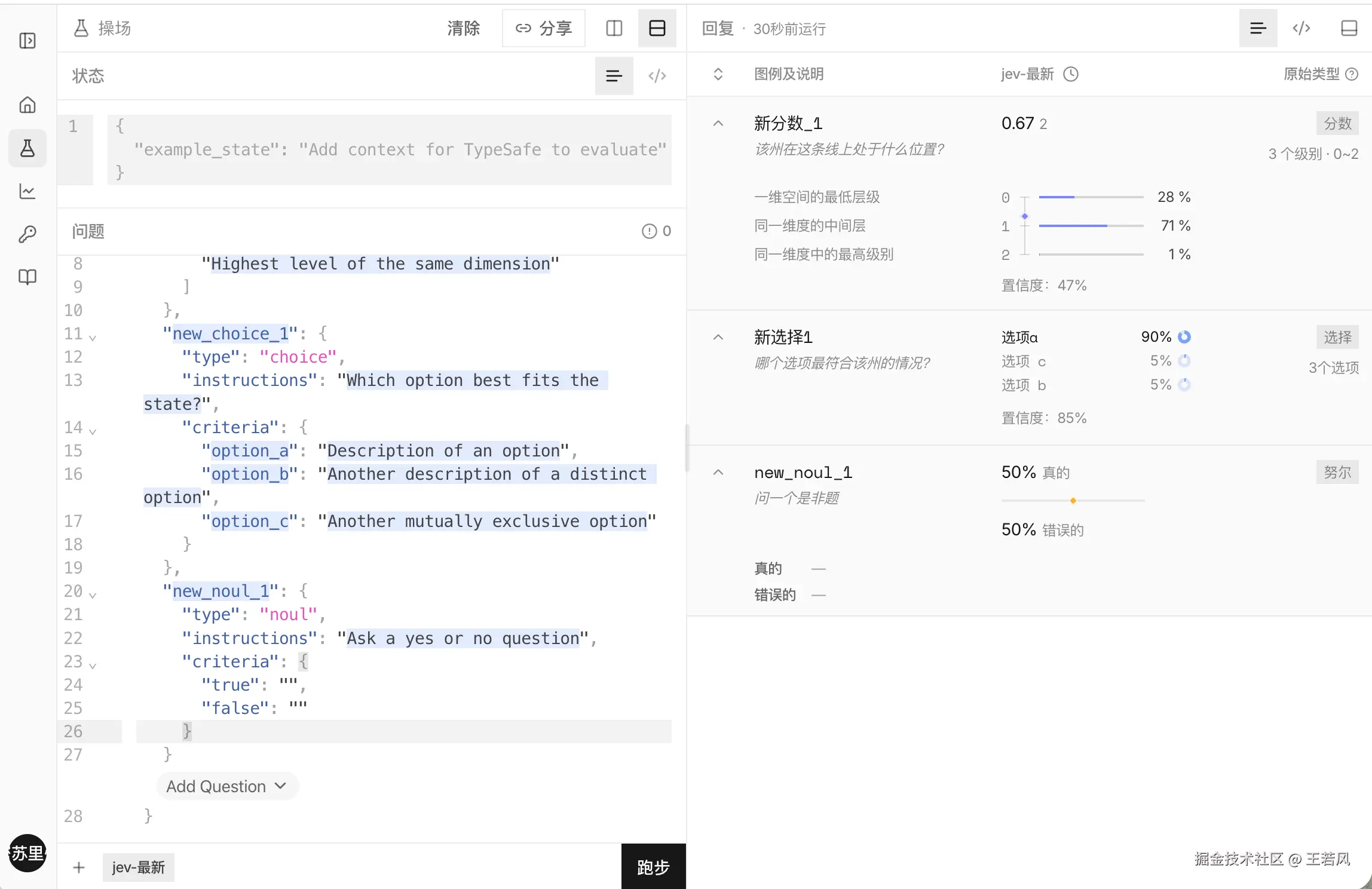Select code view icon in 回复 header

(1301, 28)
